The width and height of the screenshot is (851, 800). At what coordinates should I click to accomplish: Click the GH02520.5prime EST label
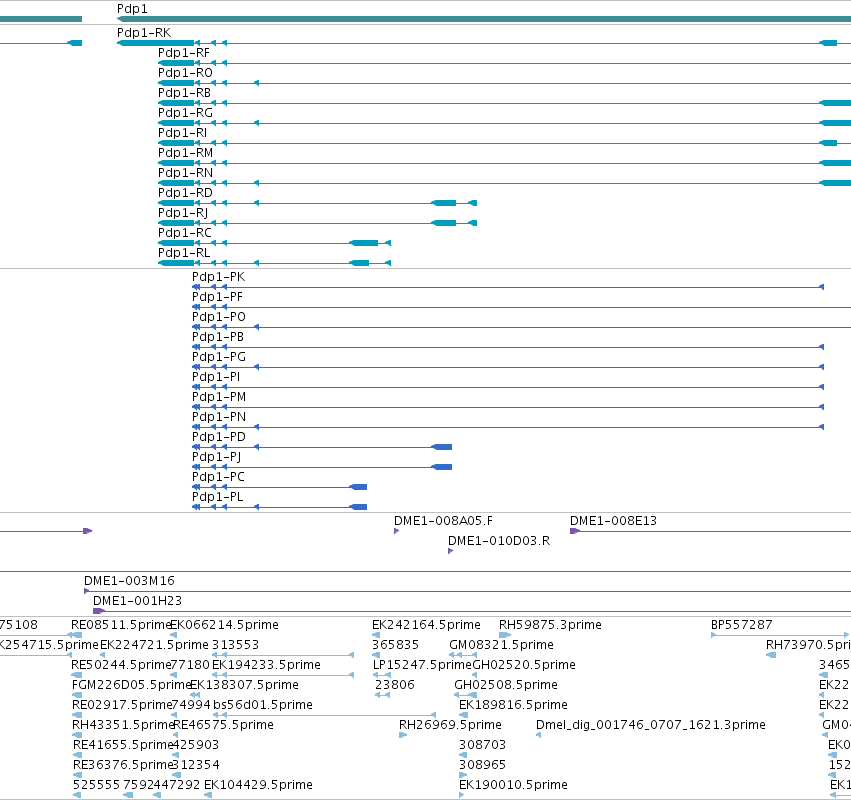524,665
